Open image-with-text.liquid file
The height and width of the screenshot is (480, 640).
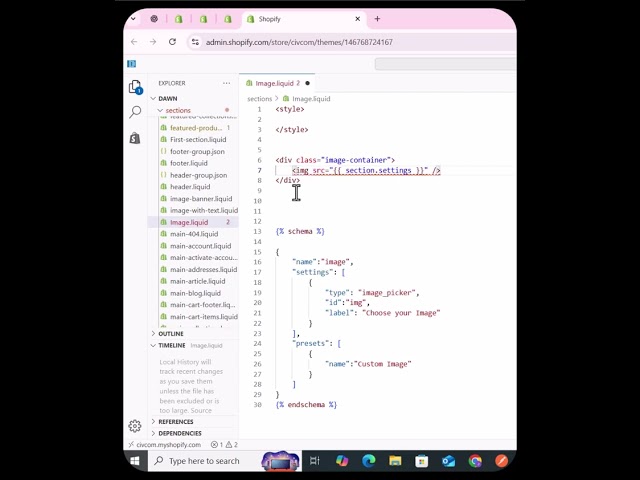point(204,211)
